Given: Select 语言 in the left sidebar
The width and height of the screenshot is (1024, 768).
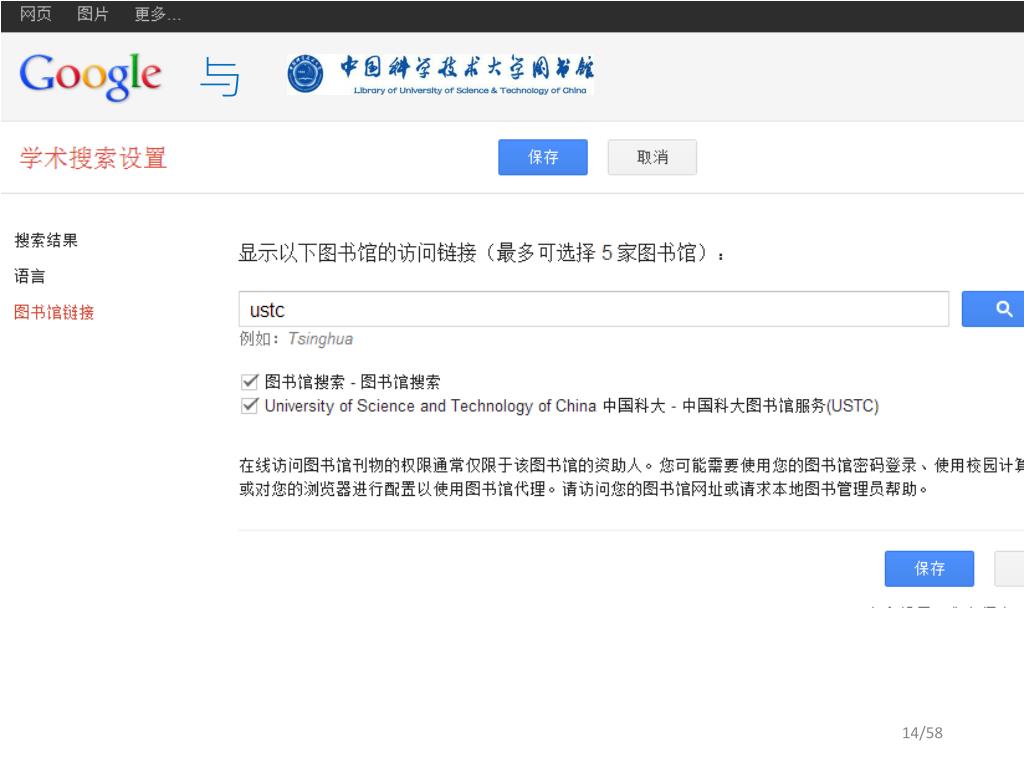Looking at the screenshot, I should (30, 276).
